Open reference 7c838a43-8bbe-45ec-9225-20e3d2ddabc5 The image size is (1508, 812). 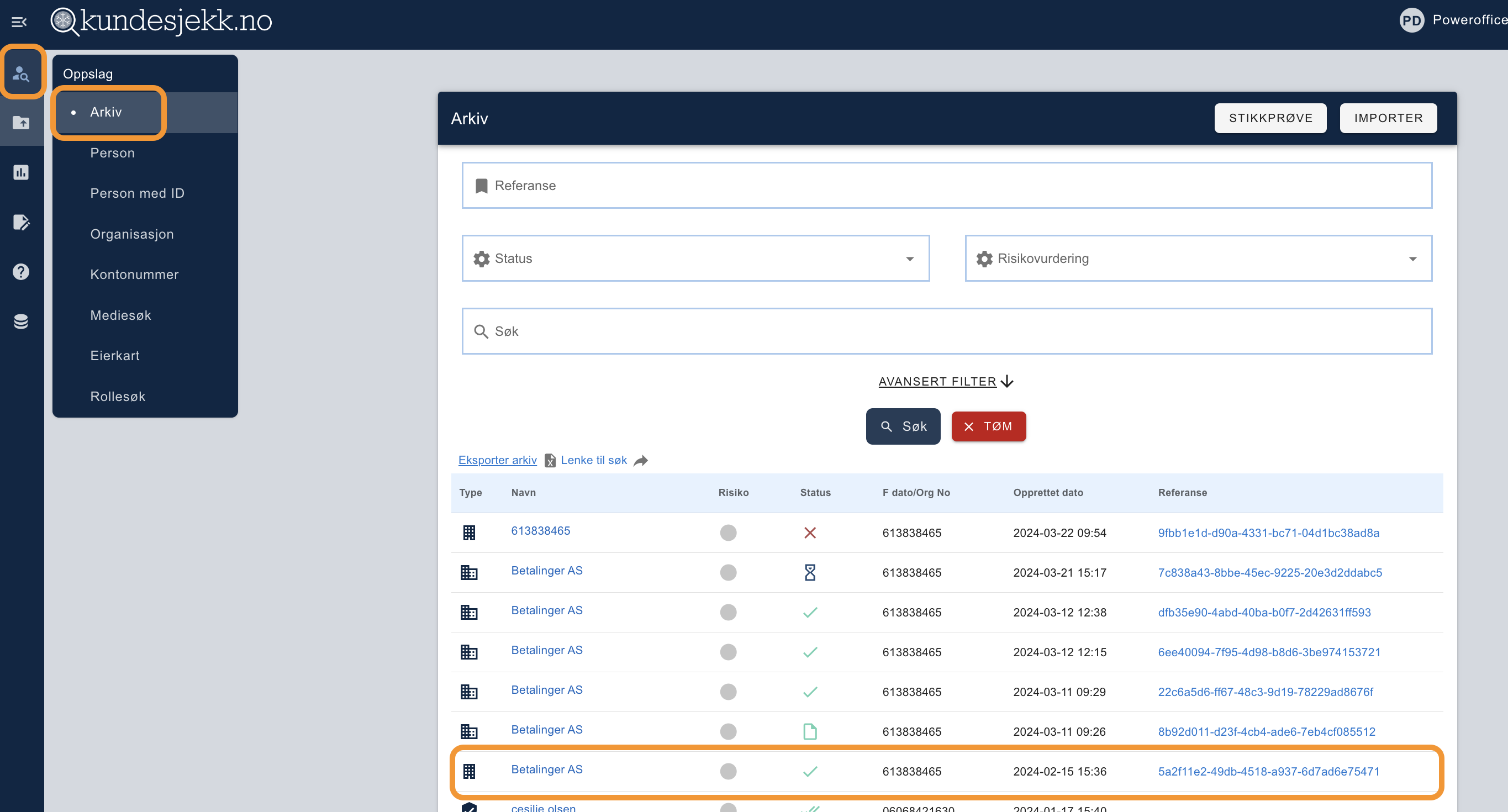1270,573
